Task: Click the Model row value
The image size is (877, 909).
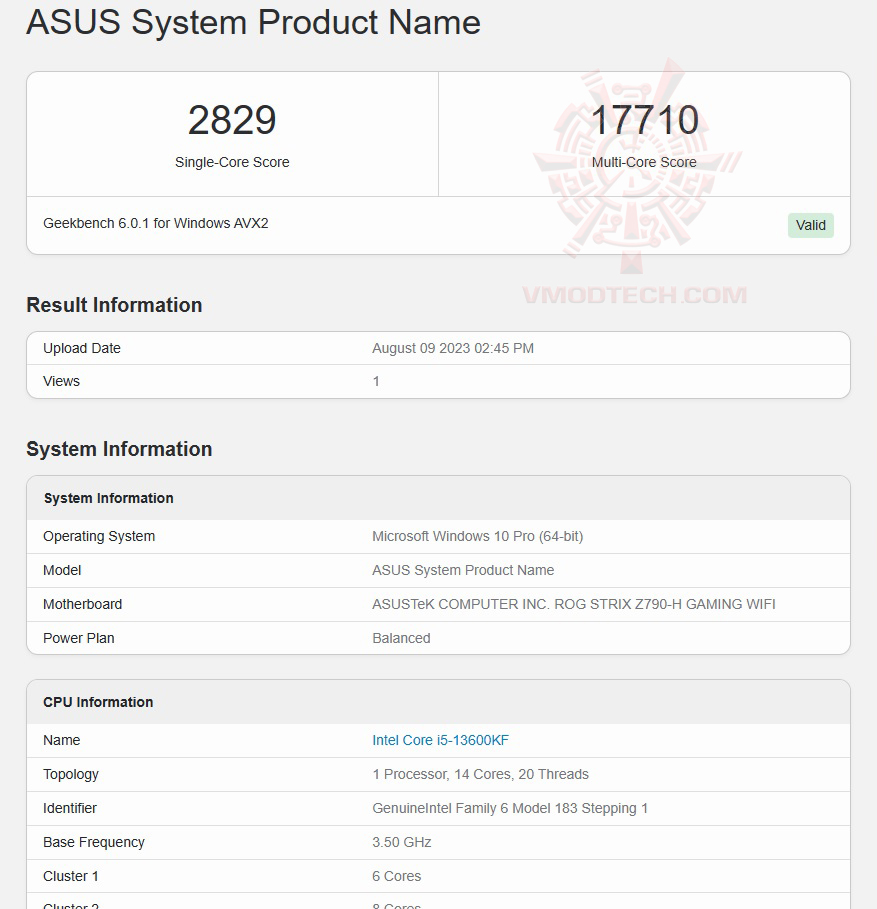Action: (x=463, y=570)
